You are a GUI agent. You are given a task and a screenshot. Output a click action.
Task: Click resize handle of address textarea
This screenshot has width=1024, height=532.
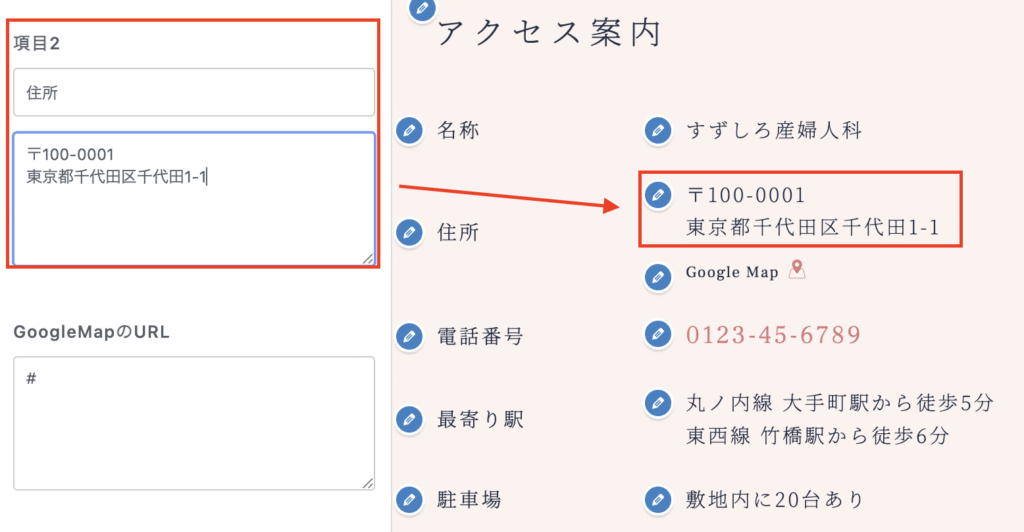pos(368,258)
